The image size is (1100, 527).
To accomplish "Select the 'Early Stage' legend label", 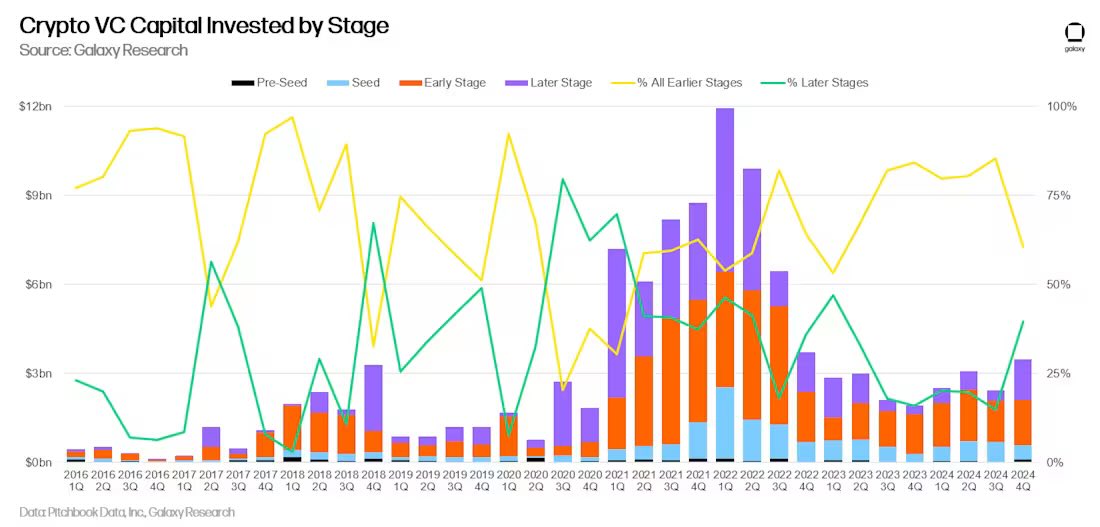I will pos(455,83).
